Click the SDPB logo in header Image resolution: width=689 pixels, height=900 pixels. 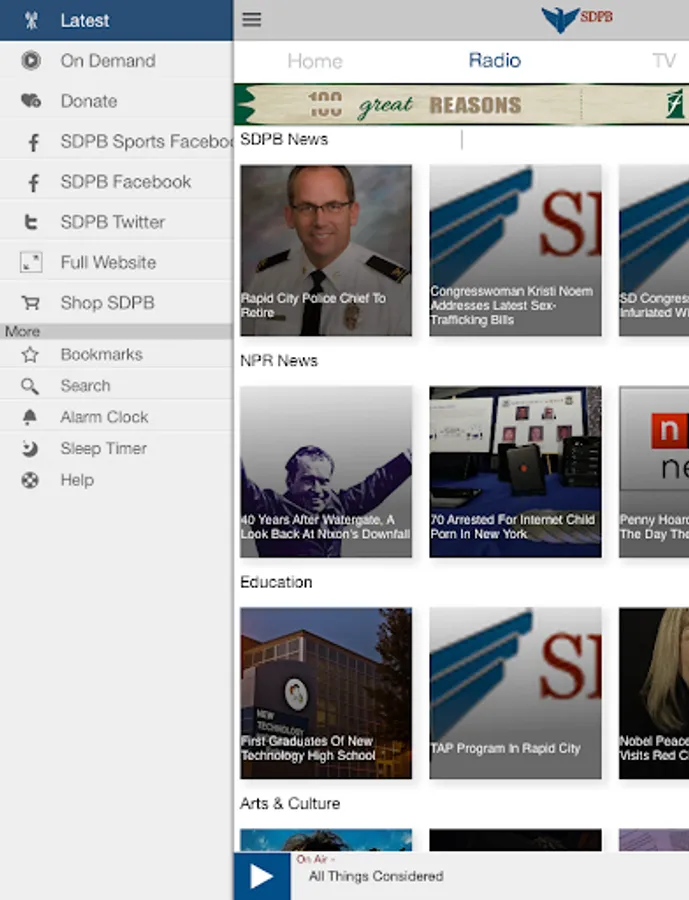click(x=577, y=20)
